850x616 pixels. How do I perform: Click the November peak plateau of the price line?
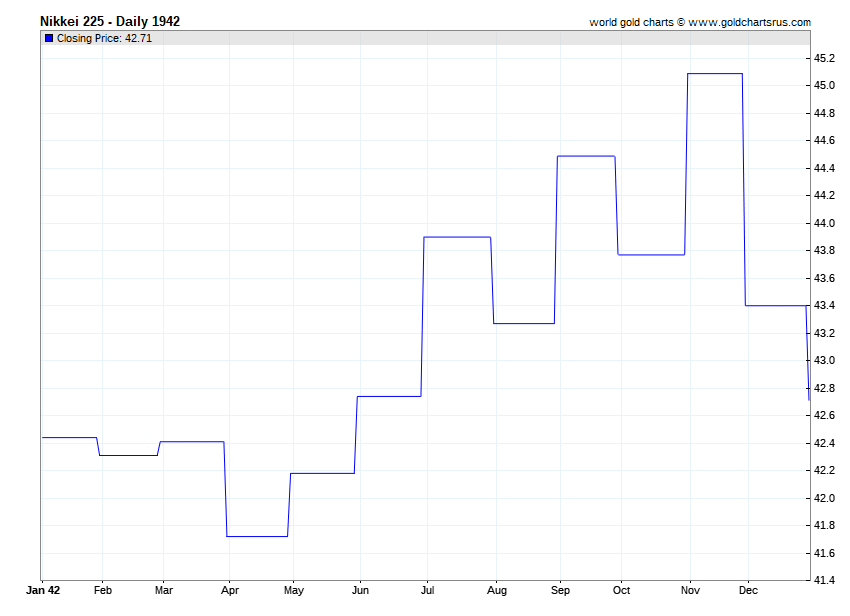point(715,74)
